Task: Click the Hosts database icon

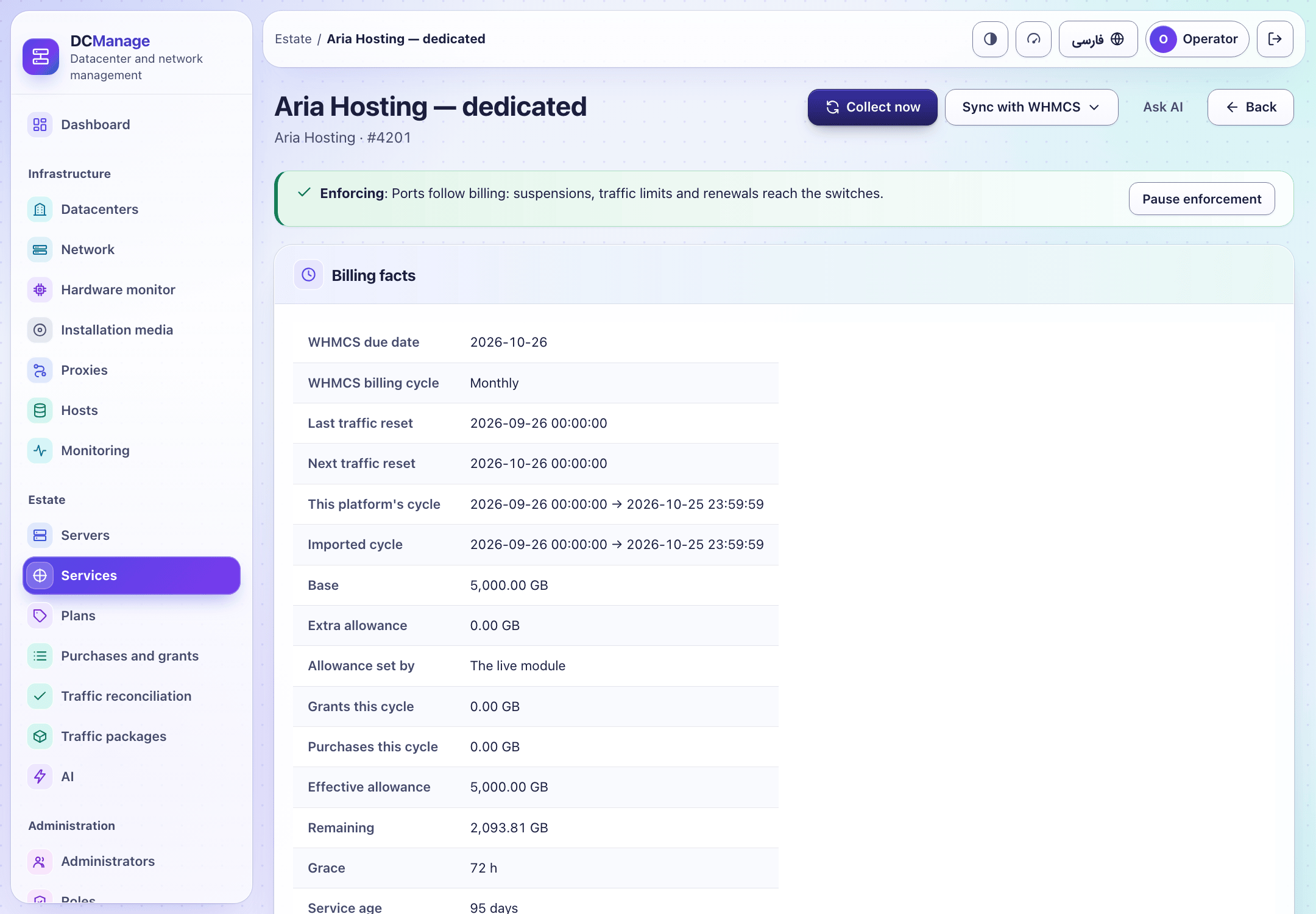Action: point(40,410)
